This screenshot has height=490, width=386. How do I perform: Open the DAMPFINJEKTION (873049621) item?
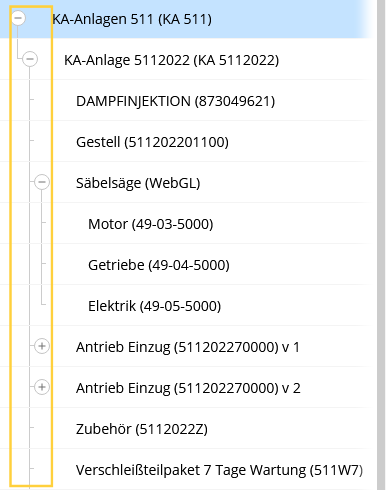tap(176, 101)
